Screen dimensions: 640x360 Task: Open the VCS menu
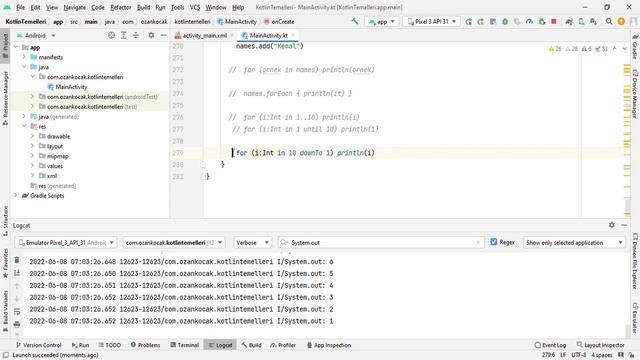coord(195,7)
